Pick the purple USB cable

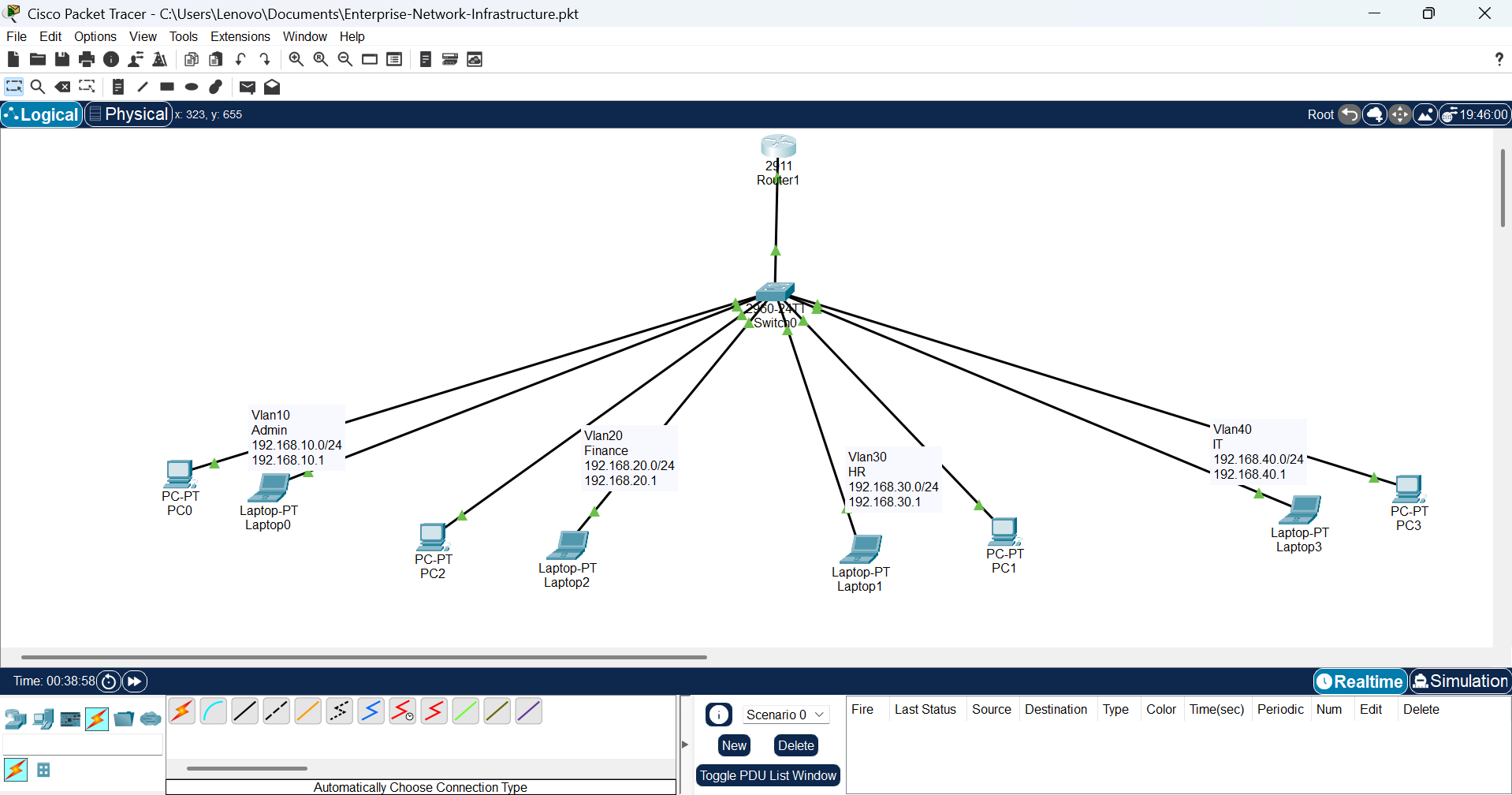[529, 711]
